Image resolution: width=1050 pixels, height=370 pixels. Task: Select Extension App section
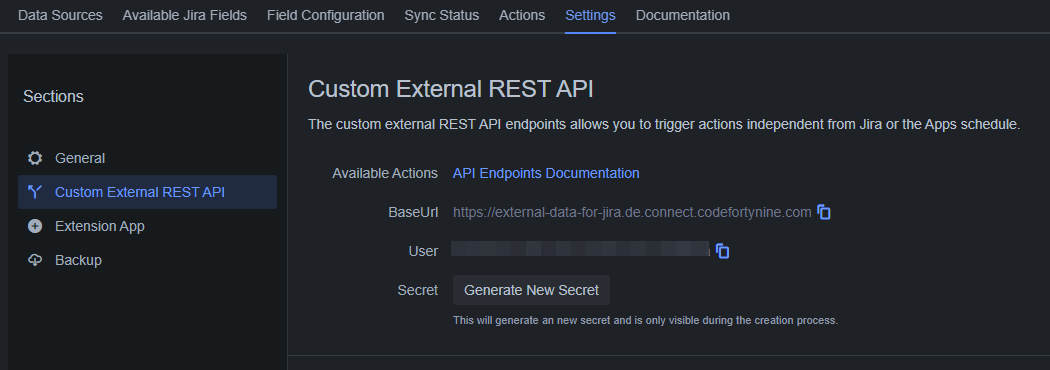click(x=147, y=226)
